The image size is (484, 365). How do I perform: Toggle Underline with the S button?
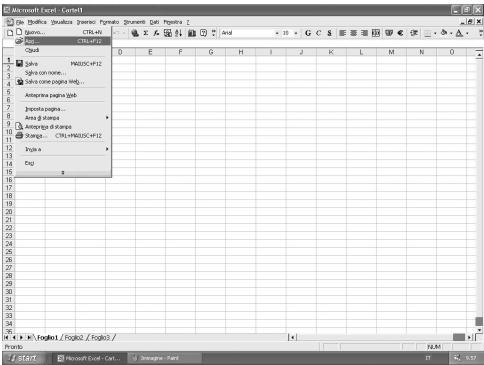pos(329,33)
